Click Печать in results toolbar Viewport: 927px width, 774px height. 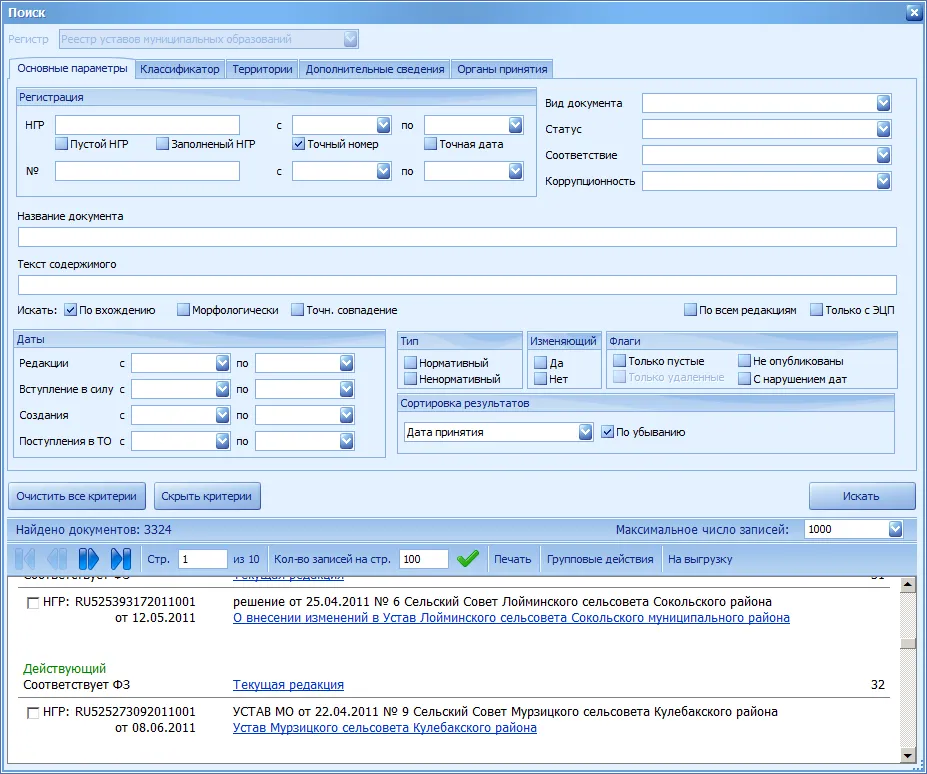tap(513, 559)
